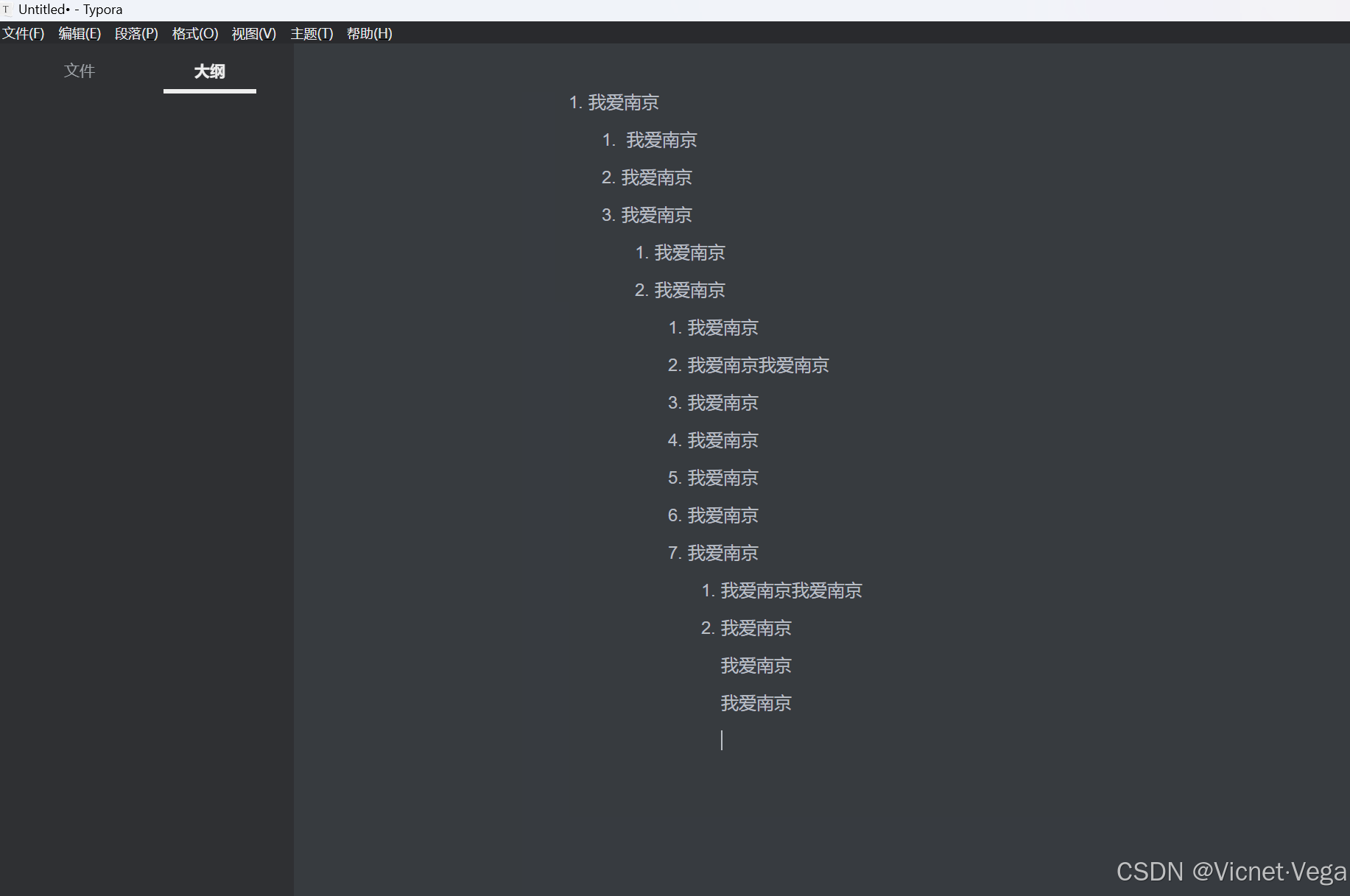Switch to the 文件 sidebar tab
The width and height of the screenshot is (1350, 896).
point(79,71)
